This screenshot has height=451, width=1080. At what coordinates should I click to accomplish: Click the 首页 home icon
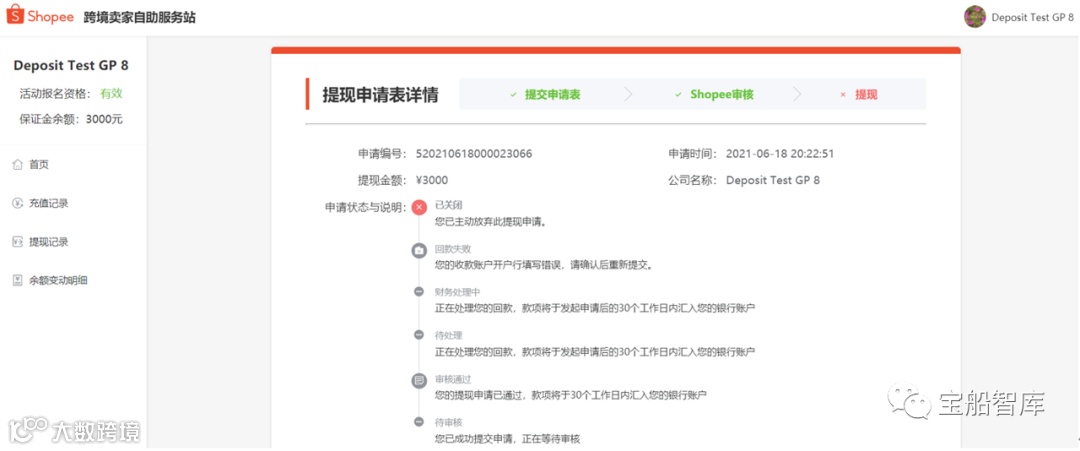click(18, 165)
